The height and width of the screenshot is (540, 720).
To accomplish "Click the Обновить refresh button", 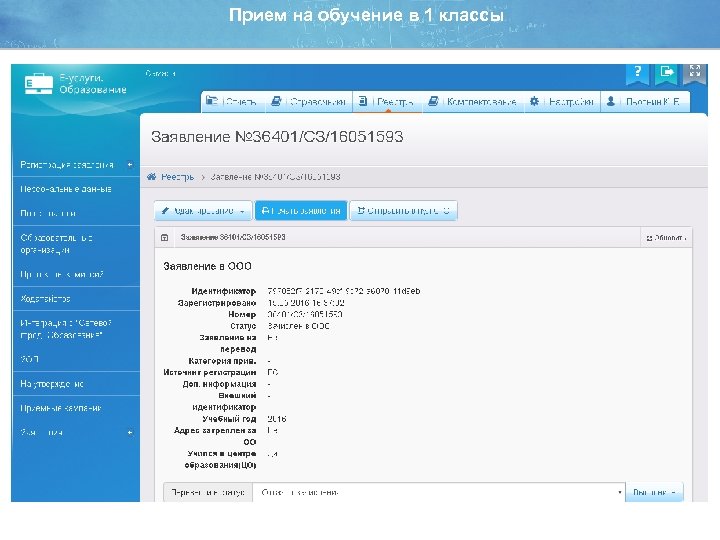I will (666, 238).
